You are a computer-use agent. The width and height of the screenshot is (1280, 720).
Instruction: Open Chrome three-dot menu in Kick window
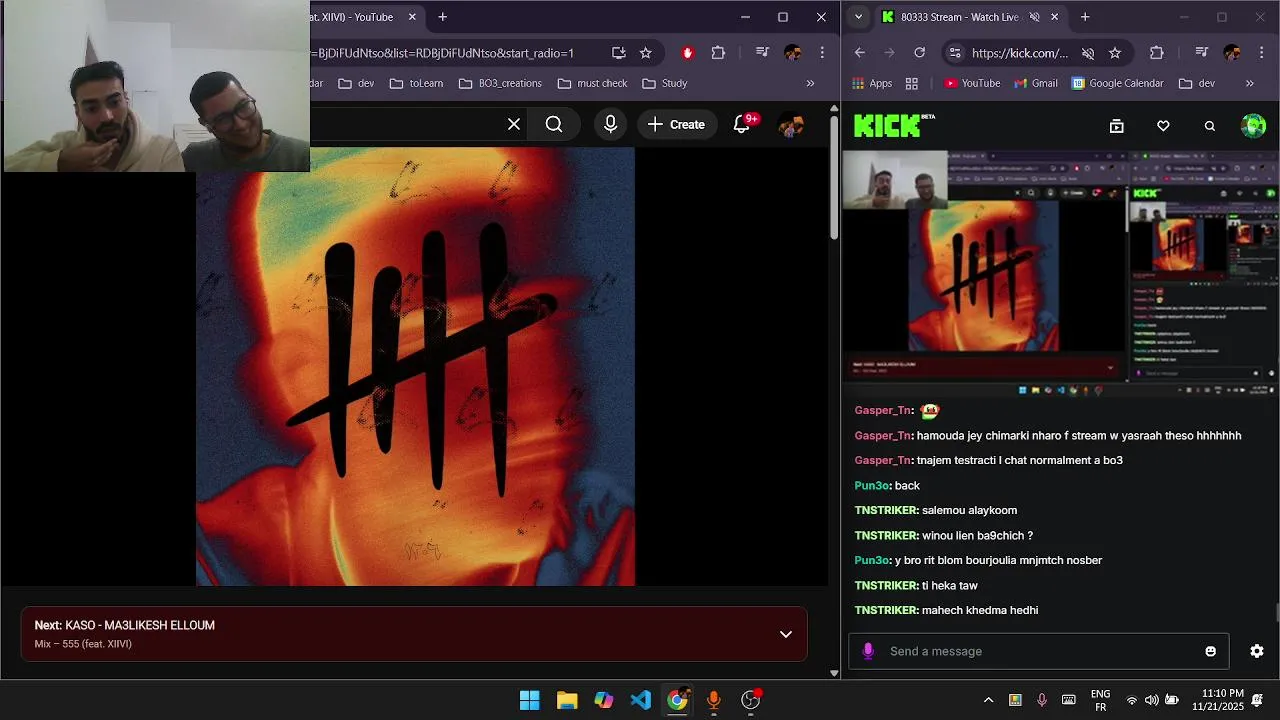pyautogui.click(x=1261, y=53)
